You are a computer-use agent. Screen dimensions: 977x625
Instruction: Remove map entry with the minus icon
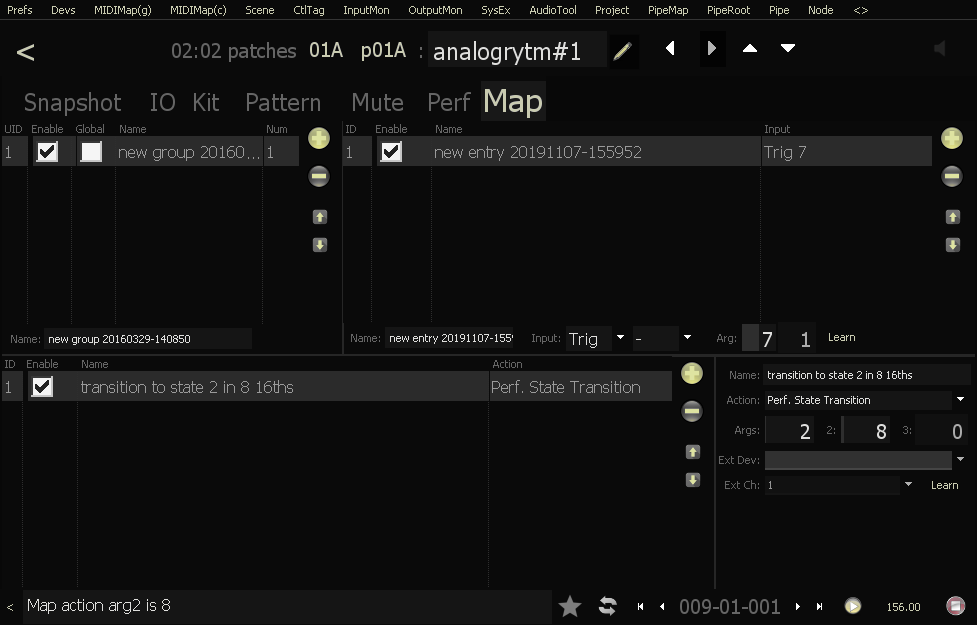[952, 177]
